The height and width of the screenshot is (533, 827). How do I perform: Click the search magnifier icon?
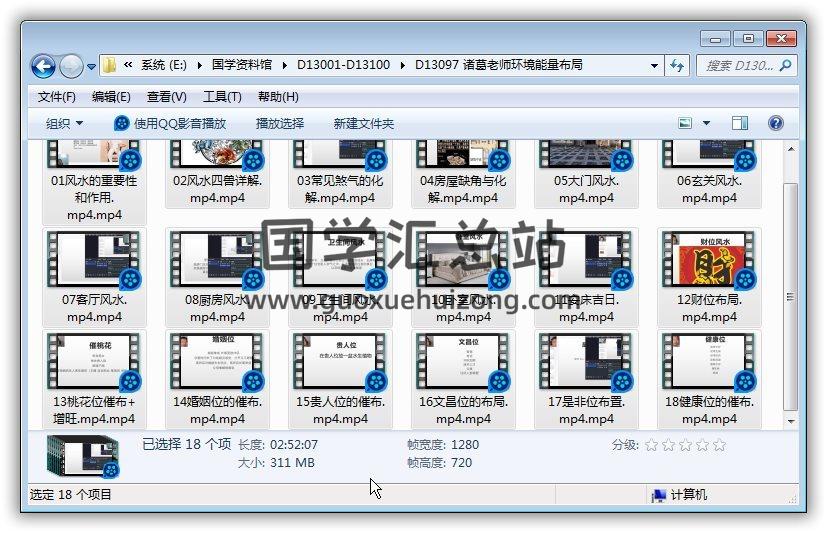click(x=785, y=65)
